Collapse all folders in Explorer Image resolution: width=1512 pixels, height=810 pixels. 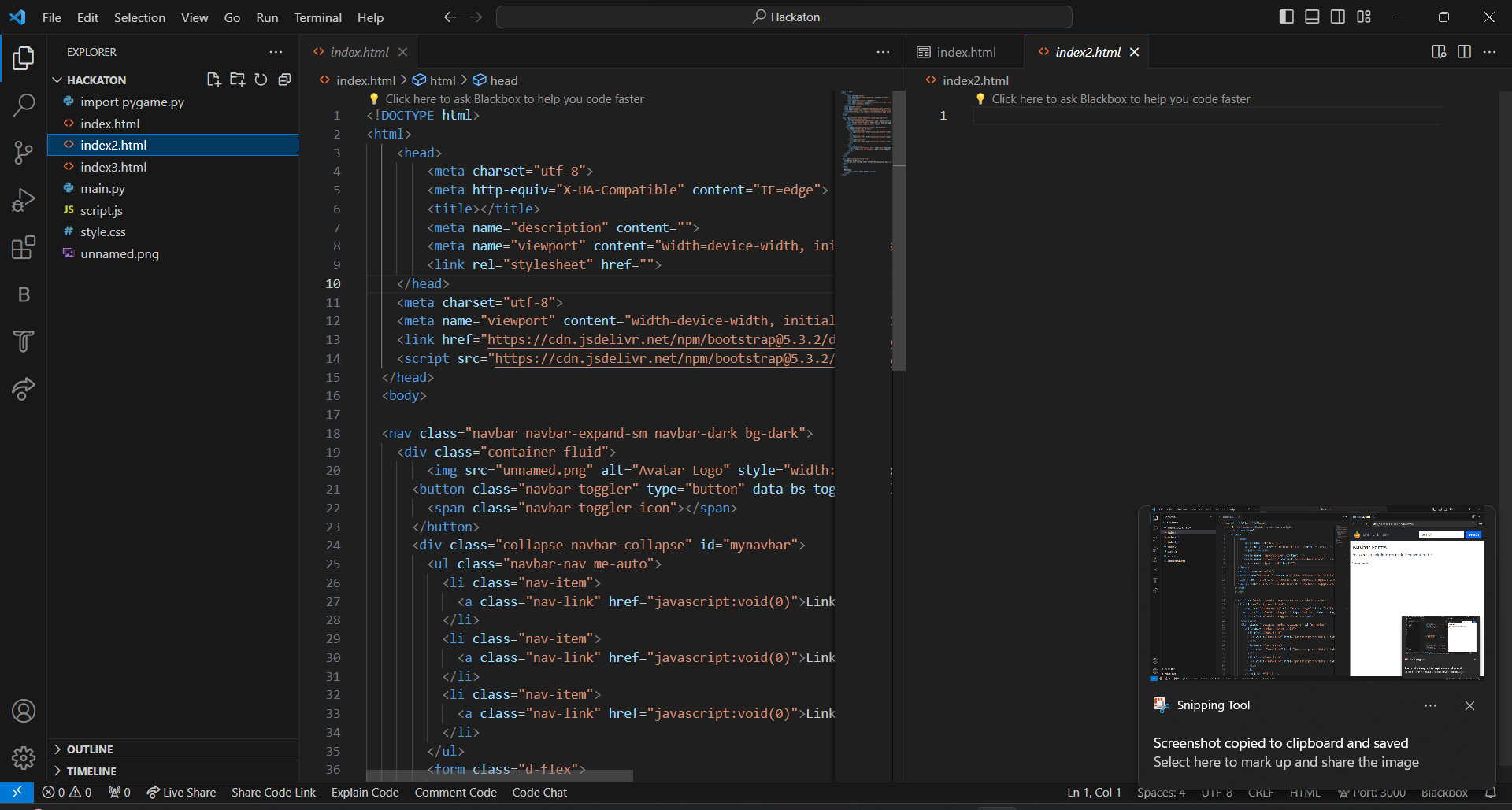(284, 80)
